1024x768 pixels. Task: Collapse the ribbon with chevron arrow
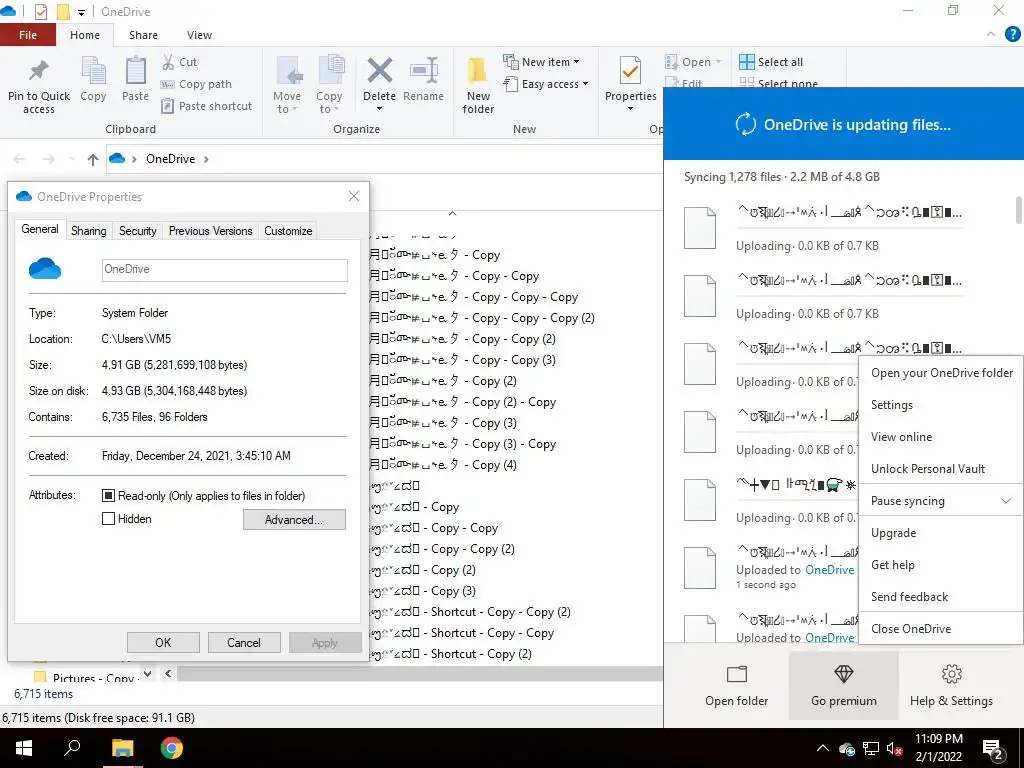(991, 35)
